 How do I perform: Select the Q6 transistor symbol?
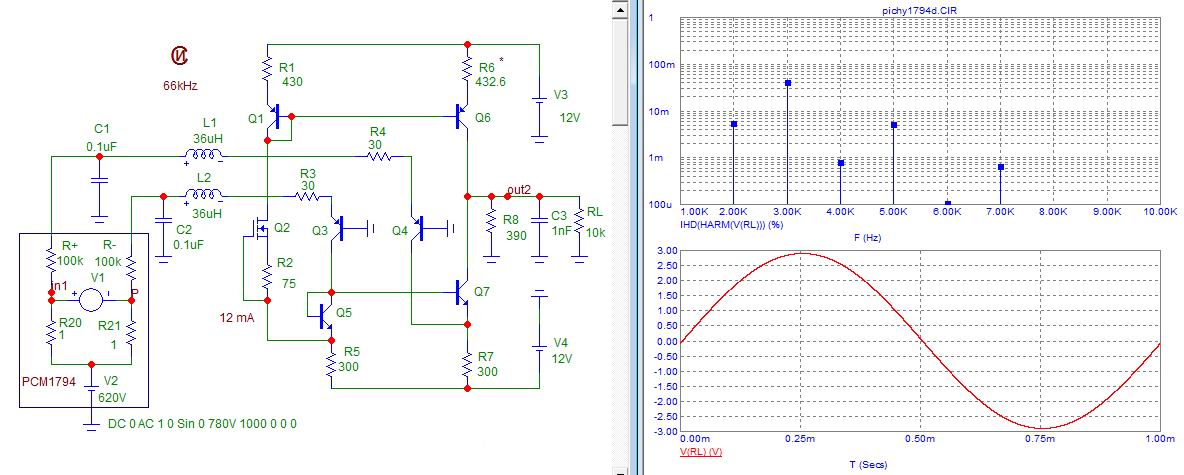click(x=462, y=117)
